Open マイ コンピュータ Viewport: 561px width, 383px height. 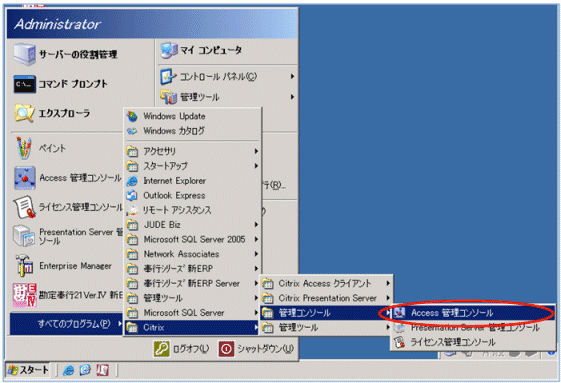point(201,50)
